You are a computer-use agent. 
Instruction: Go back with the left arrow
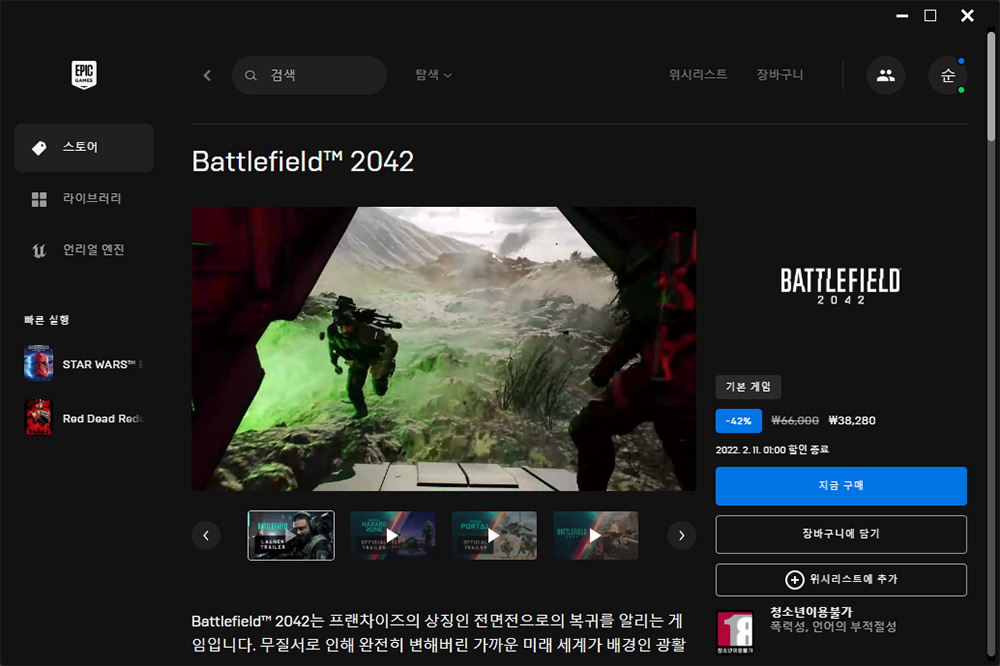[207, 75]
